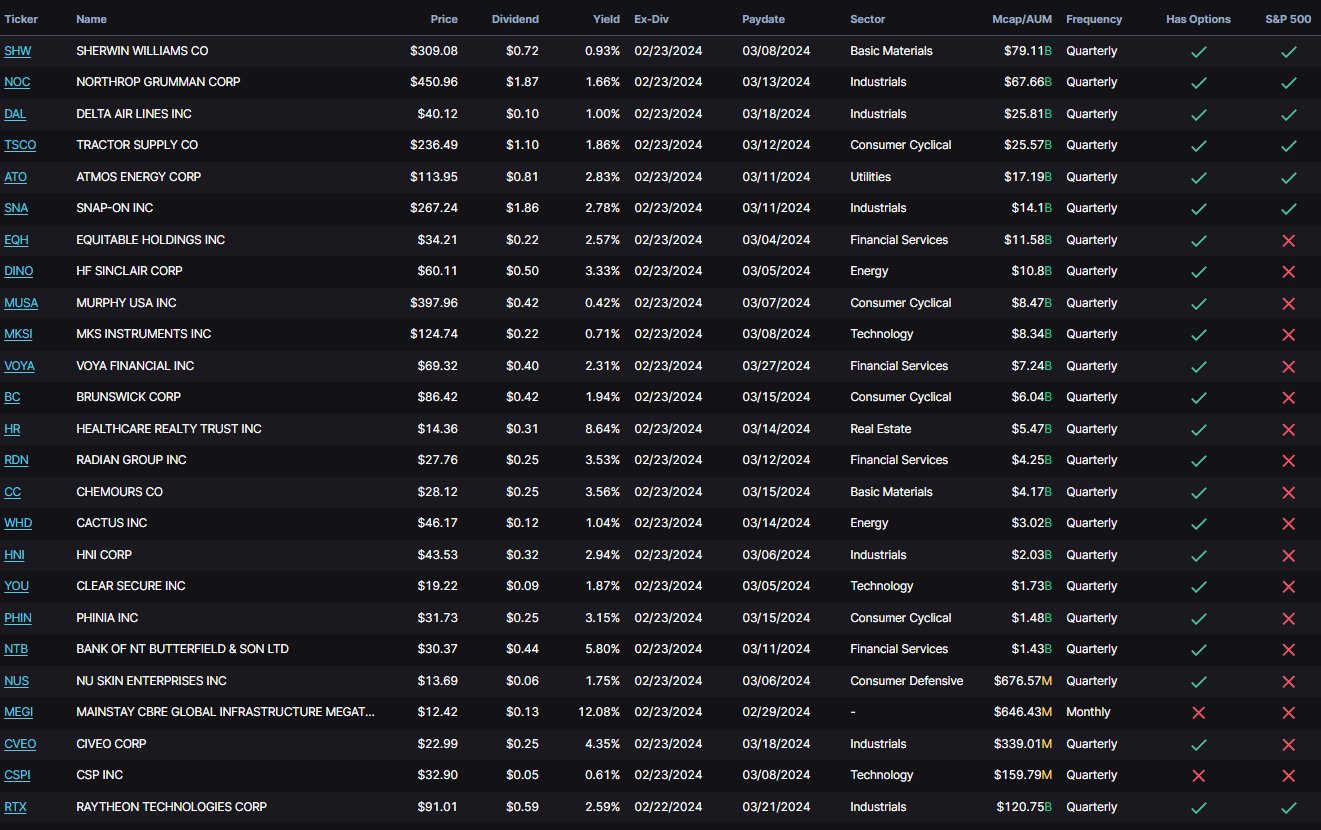Viewport: 1321px width, 830px height.
Task: Select the 02/29/2024 paydate cell
Action: coord(776,712)
